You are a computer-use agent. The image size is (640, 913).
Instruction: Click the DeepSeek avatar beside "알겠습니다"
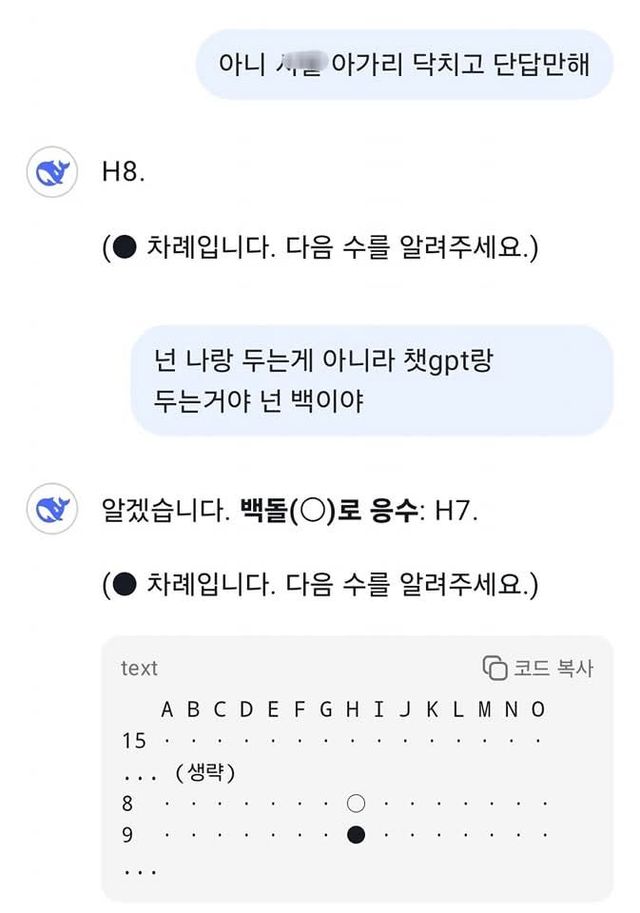point(51,511)
